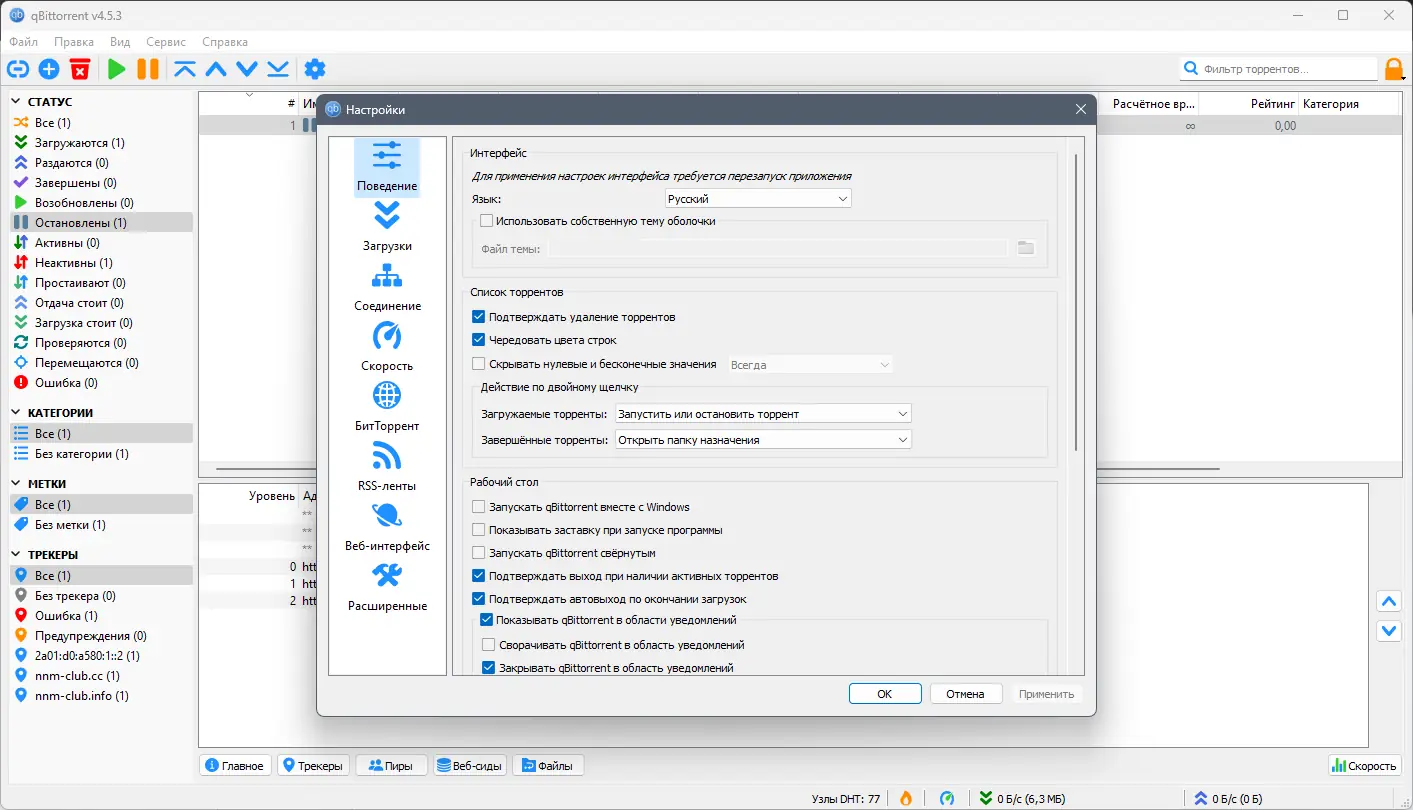The height and width of the screenshot is (810, 1413).
Task: Open the Вид menu
Action: click(x=120, y=42)
